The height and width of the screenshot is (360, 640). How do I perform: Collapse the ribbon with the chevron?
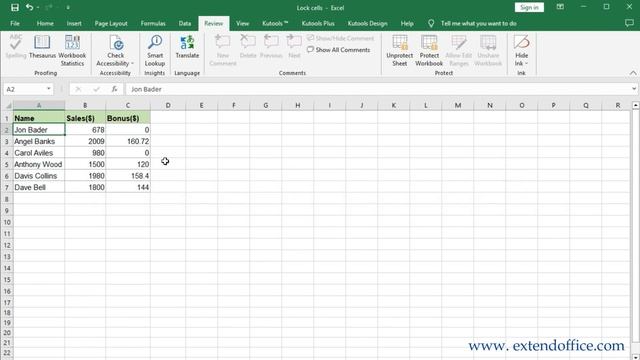[633, 73]
